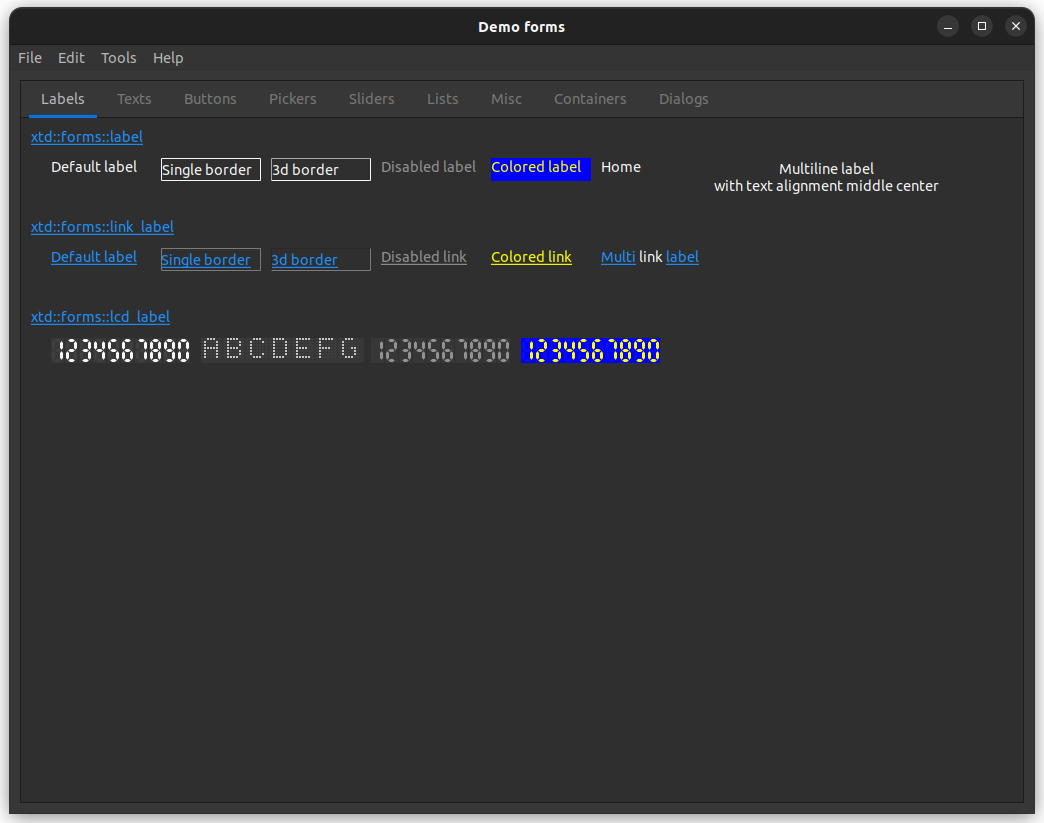The width and height of the screenshot is (1044, 823).
Task: Open the Misc tab
Action: (x=506, y=99)
